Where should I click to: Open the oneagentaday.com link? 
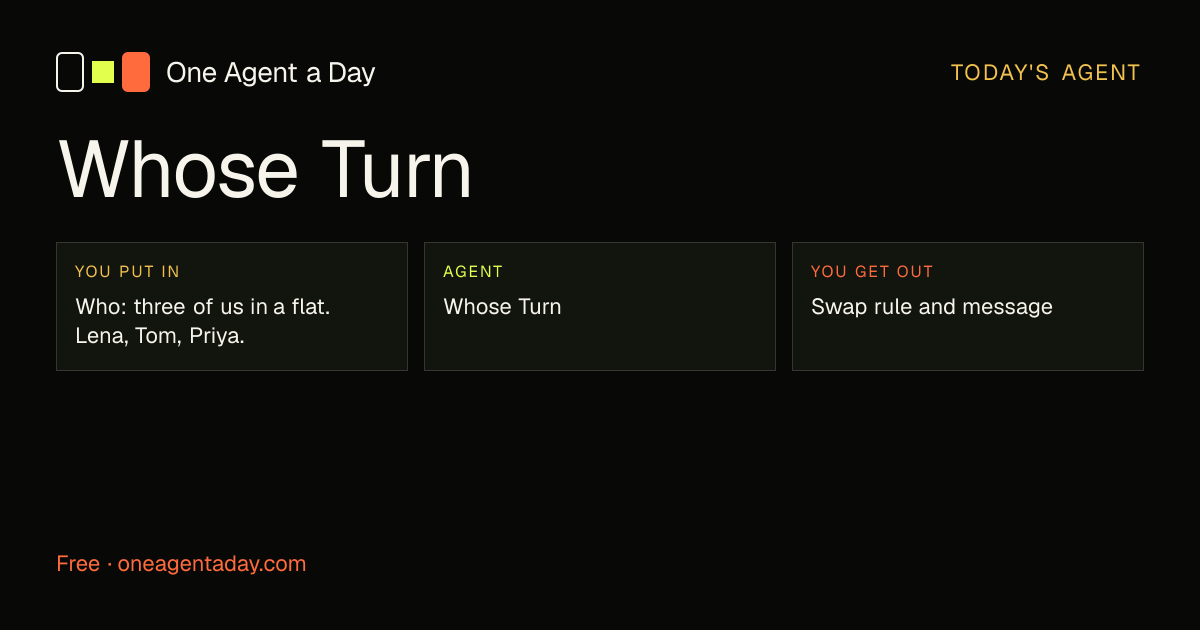click(x=212, y=564)
